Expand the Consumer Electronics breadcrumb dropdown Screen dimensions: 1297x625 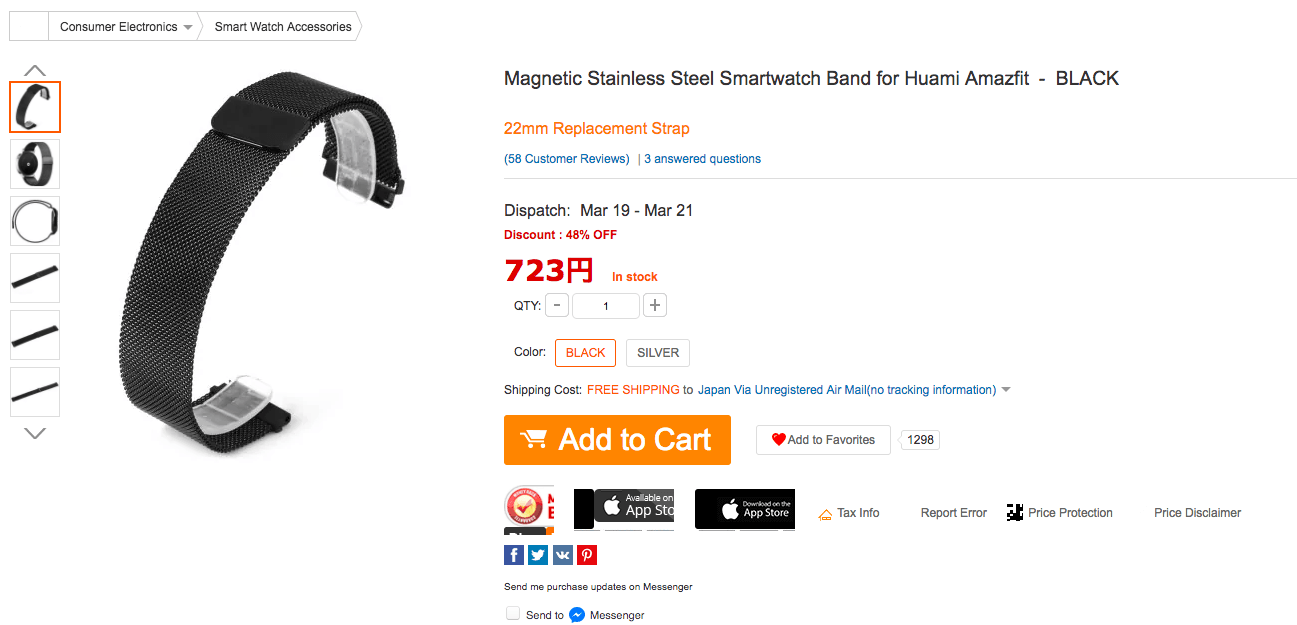(188, 27)
